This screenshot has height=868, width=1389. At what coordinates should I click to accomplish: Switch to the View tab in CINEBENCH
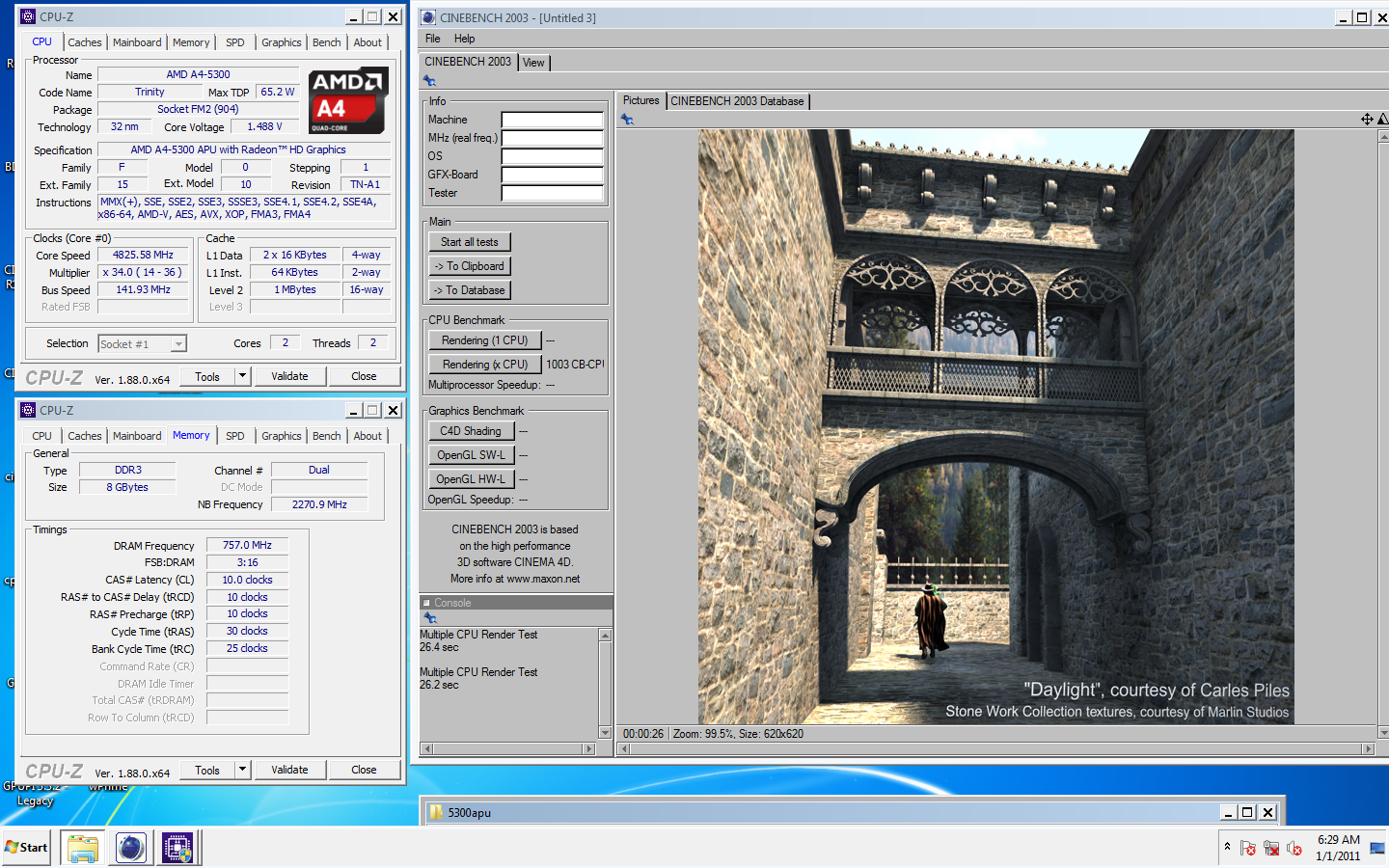pos(533,63)
